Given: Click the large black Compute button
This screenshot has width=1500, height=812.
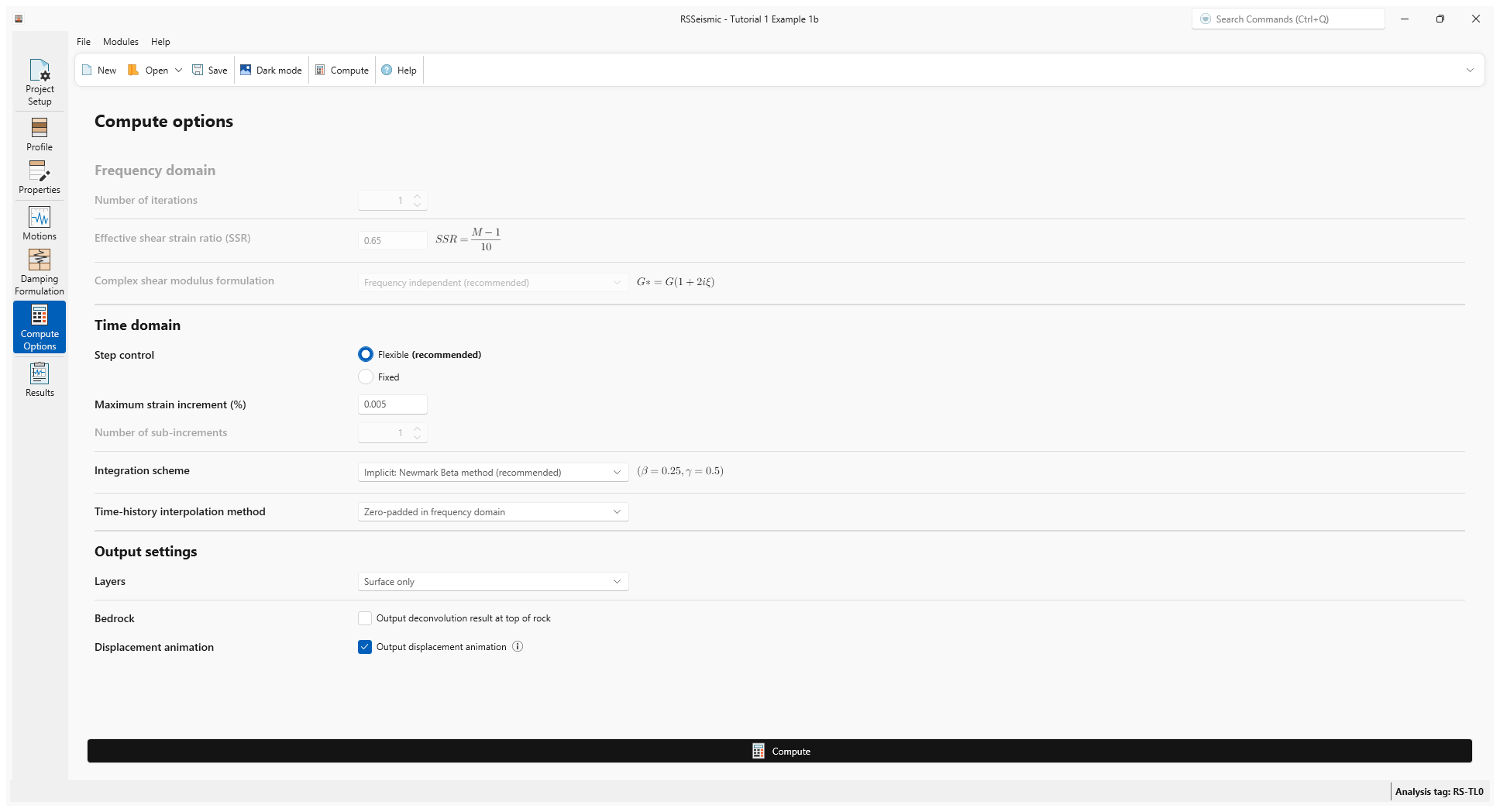Looking at the screenshot, I should pos(779,751).
